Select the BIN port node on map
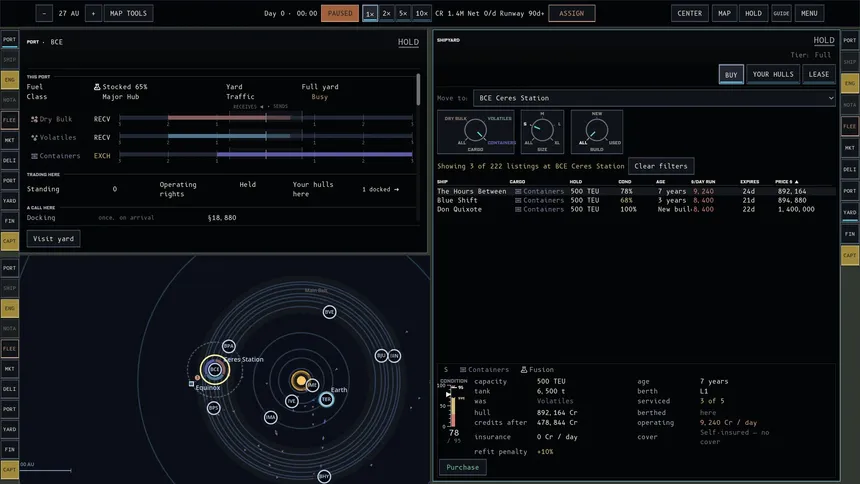 click(394, 356)
